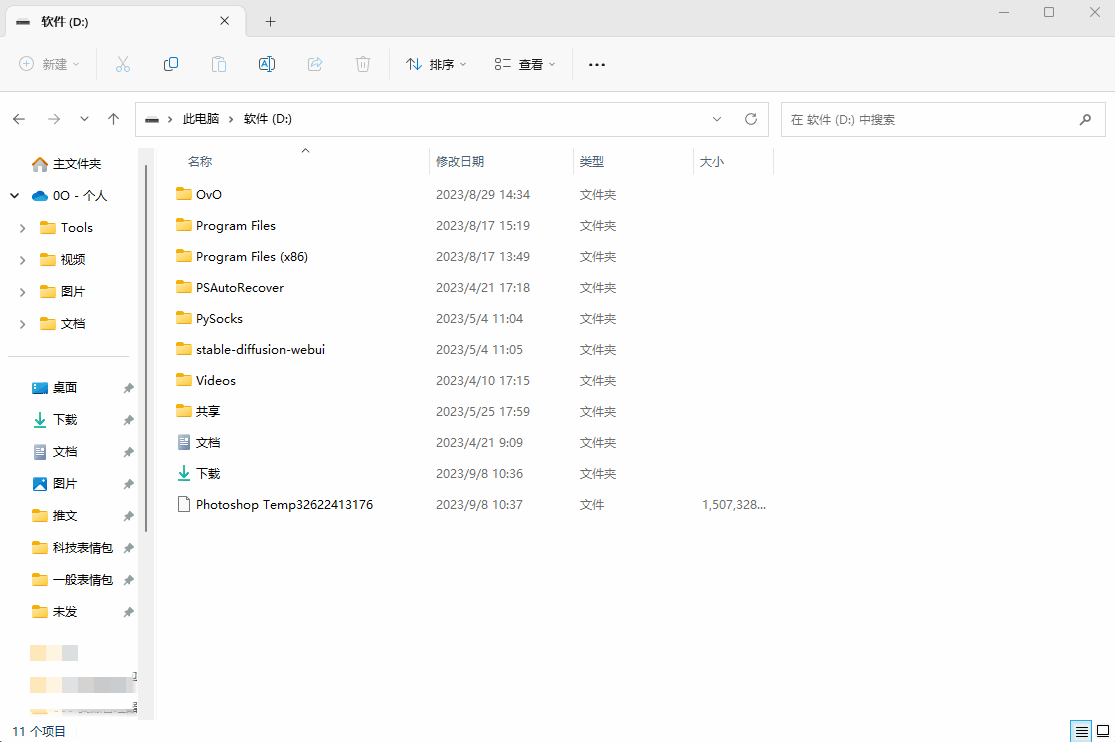Click the Share icon in toolbar
The height and width of the screenshot is (742, 1115).
coord(315,64)
